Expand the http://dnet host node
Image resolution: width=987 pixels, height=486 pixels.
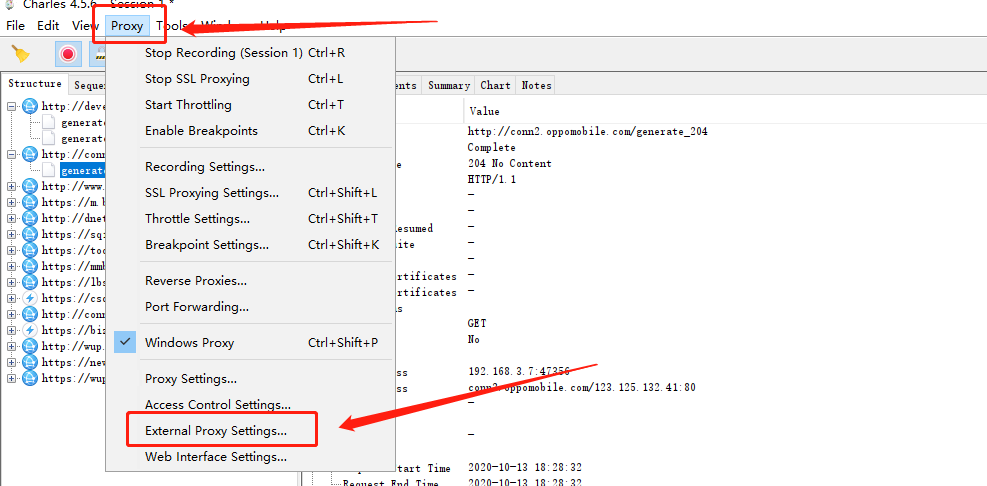click(11, 218)
